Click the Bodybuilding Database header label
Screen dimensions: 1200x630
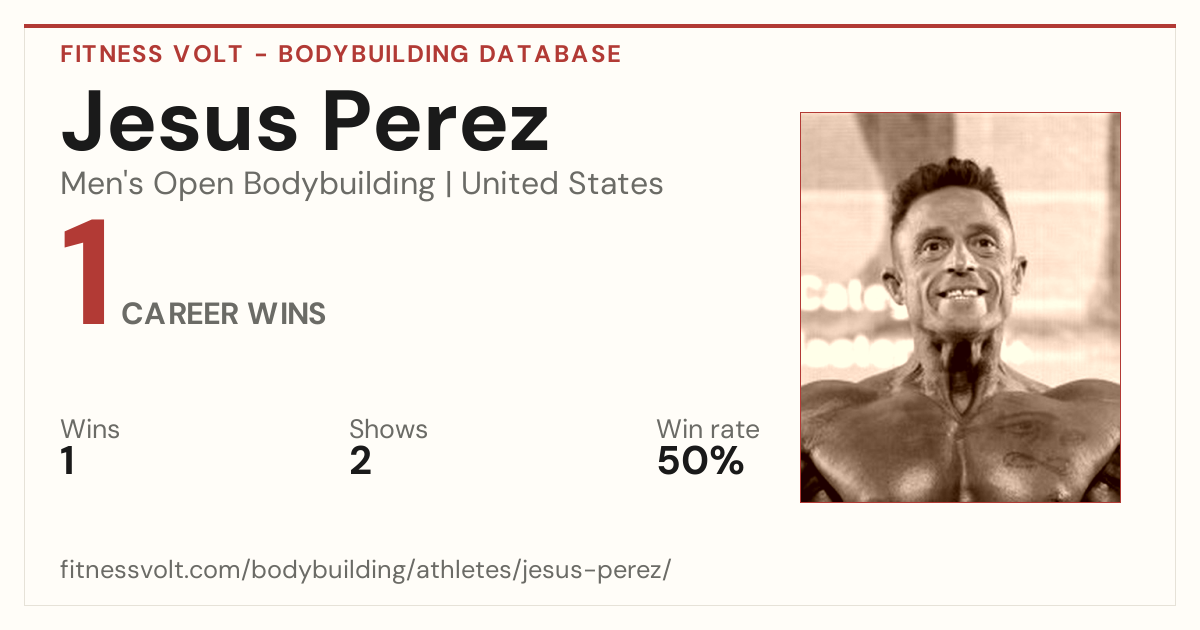pos(450,54)
